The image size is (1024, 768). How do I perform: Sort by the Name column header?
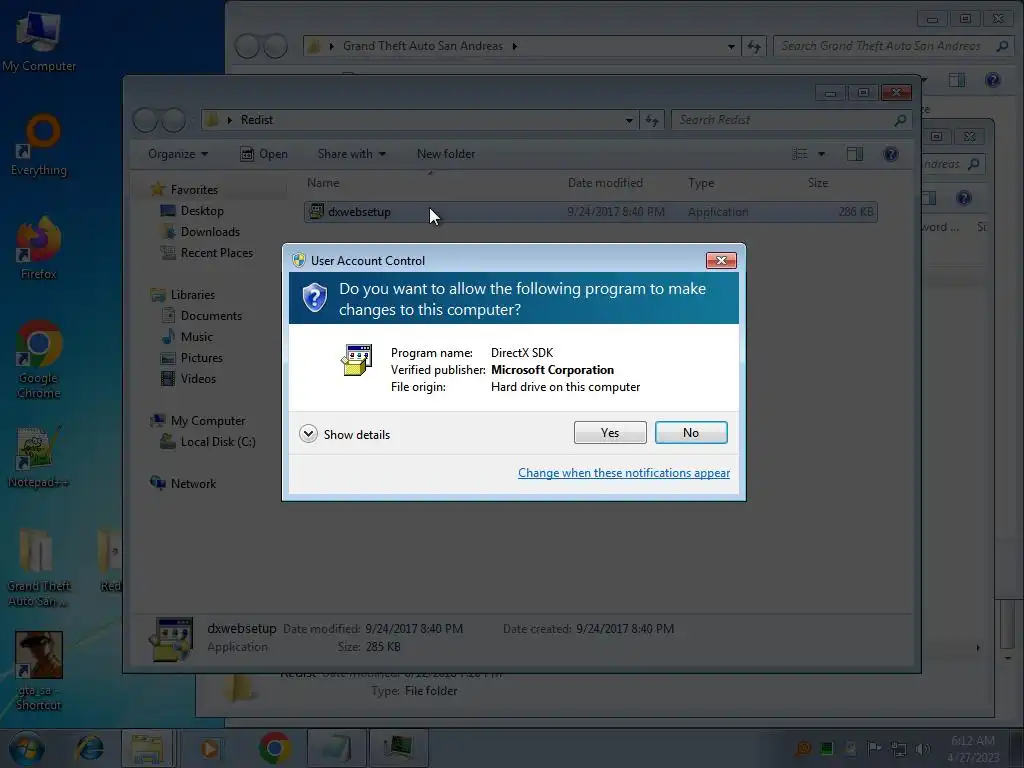tap(323, 183)
